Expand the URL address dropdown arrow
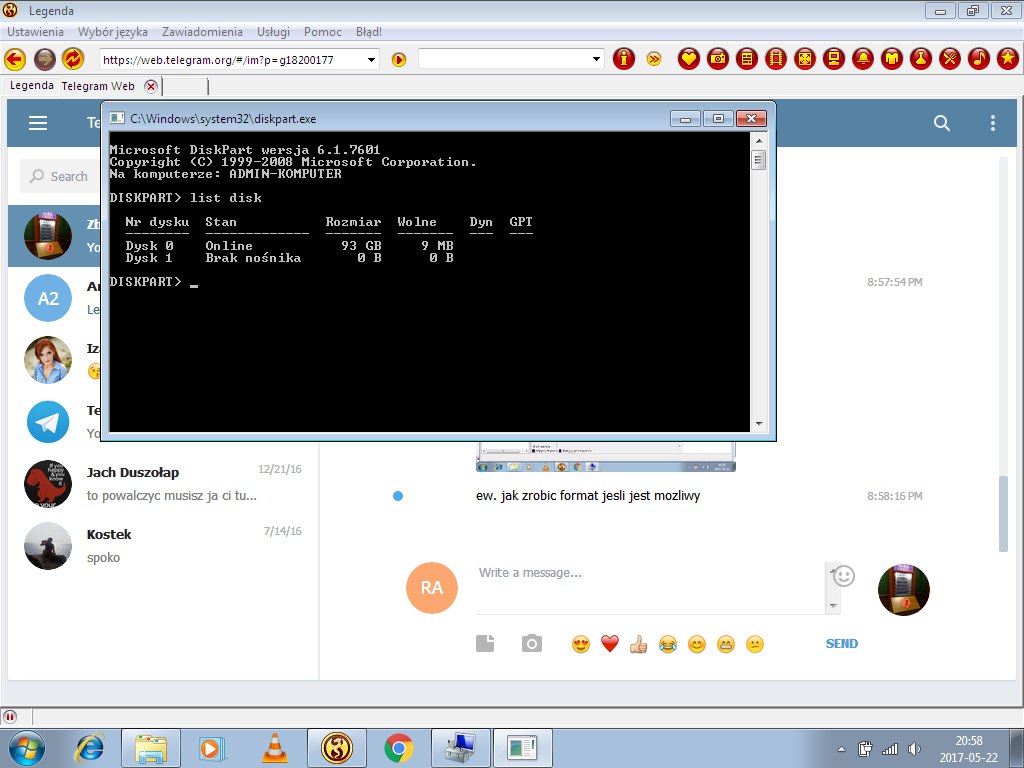The width and height of the screenshot is (1024, 768). coord(371,60)
